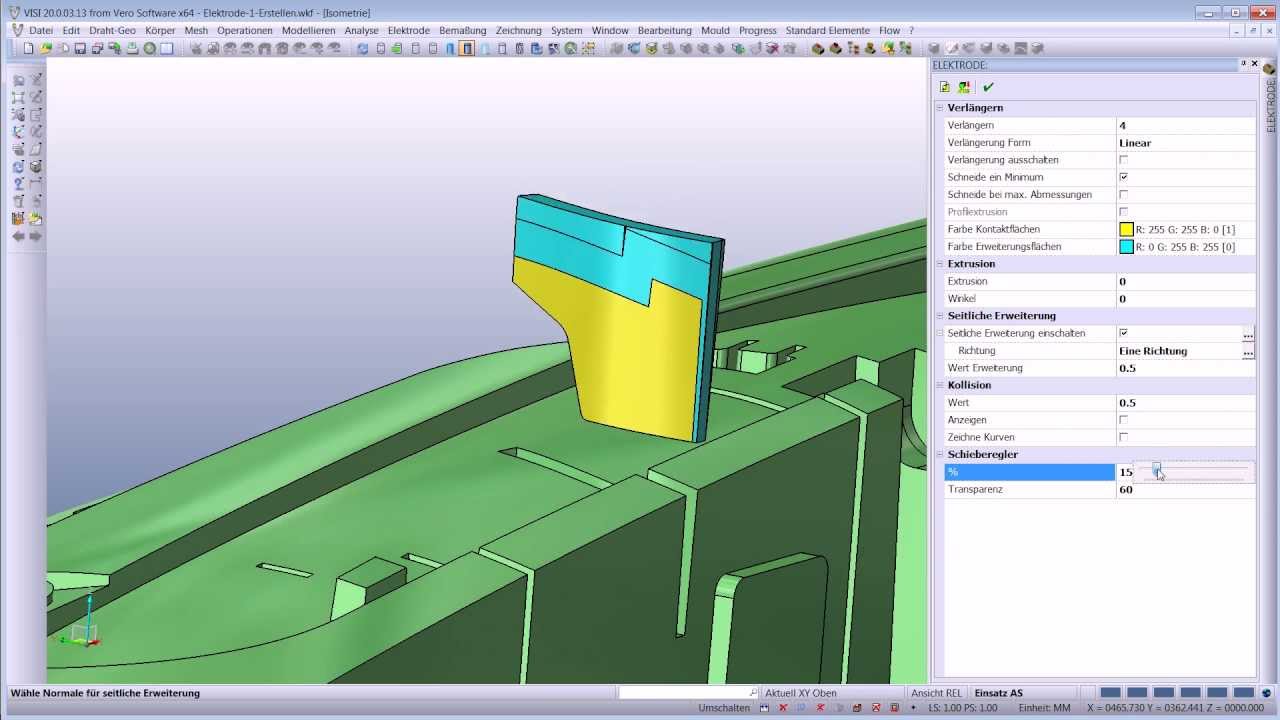
Task: Click the green round render icon
Action: point(149,48)
